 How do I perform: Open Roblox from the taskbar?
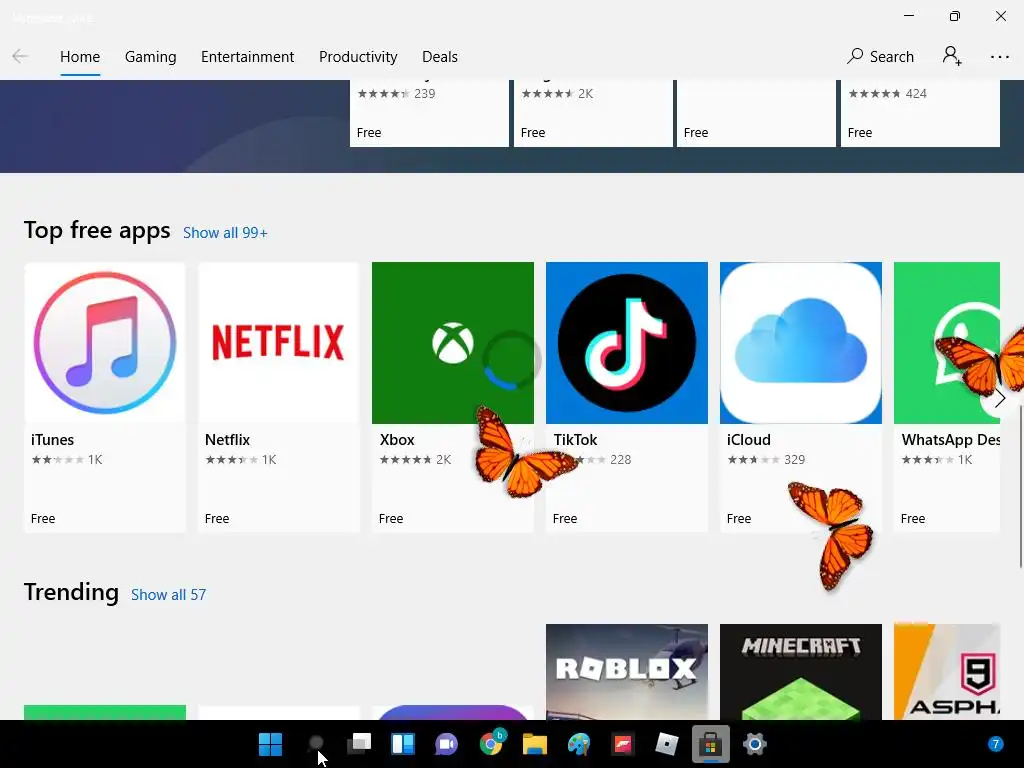(x=667, y=744)
